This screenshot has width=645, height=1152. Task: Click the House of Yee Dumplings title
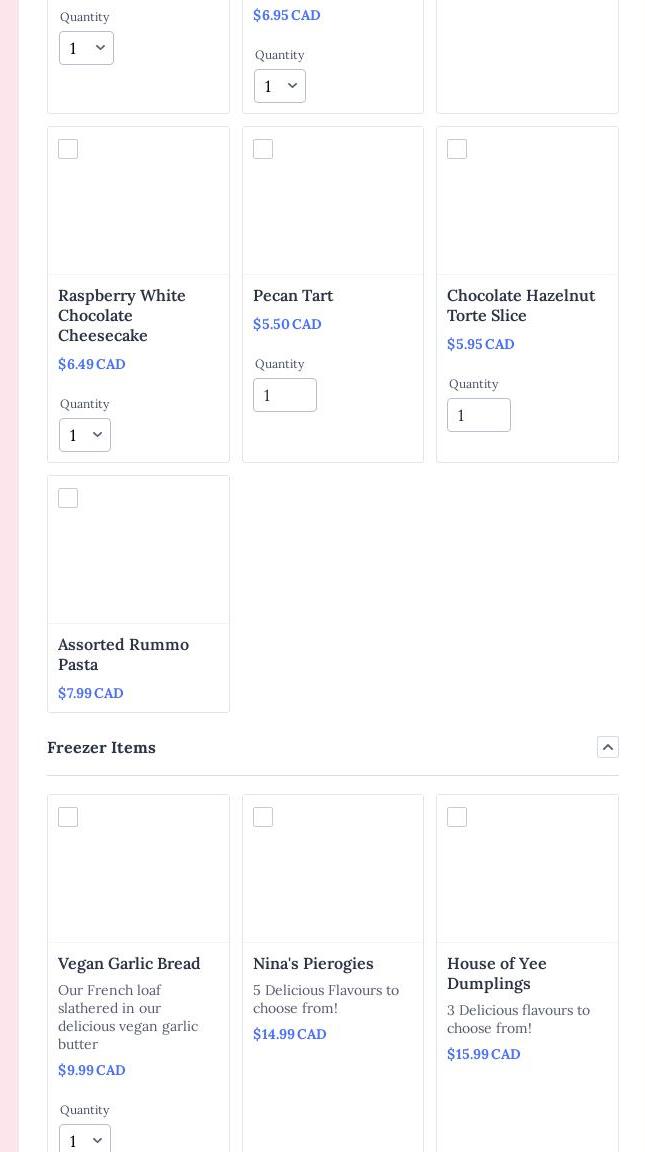pos(497,973)
